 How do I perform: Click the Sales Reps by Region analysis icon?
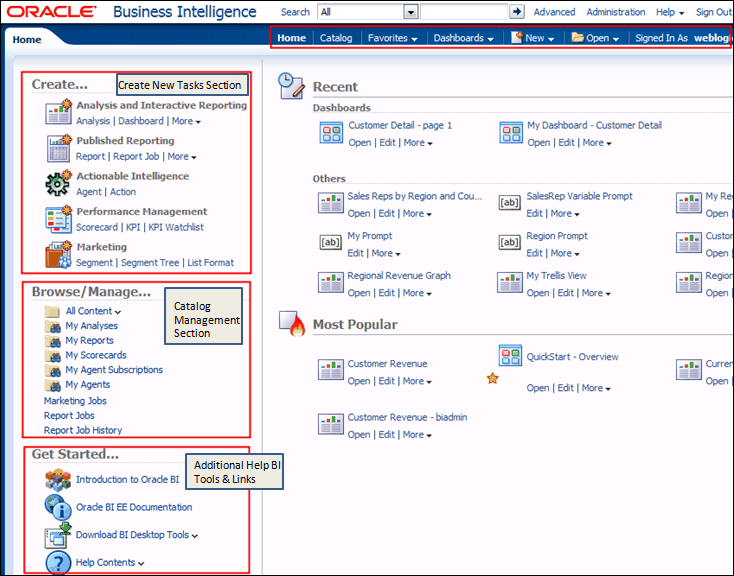coord(331,203)
